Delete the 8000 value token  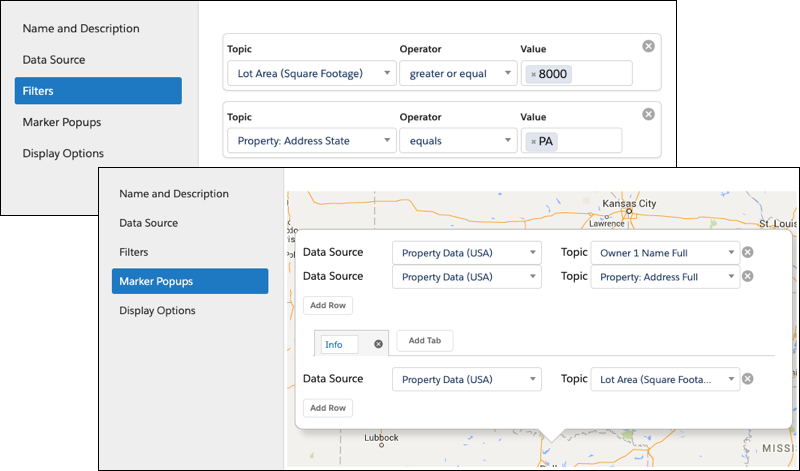[534, 75]
